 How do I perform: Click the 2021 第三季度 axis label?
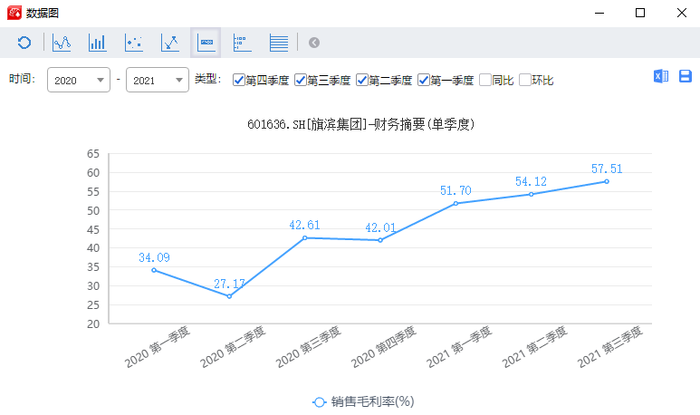click(610, 347)
